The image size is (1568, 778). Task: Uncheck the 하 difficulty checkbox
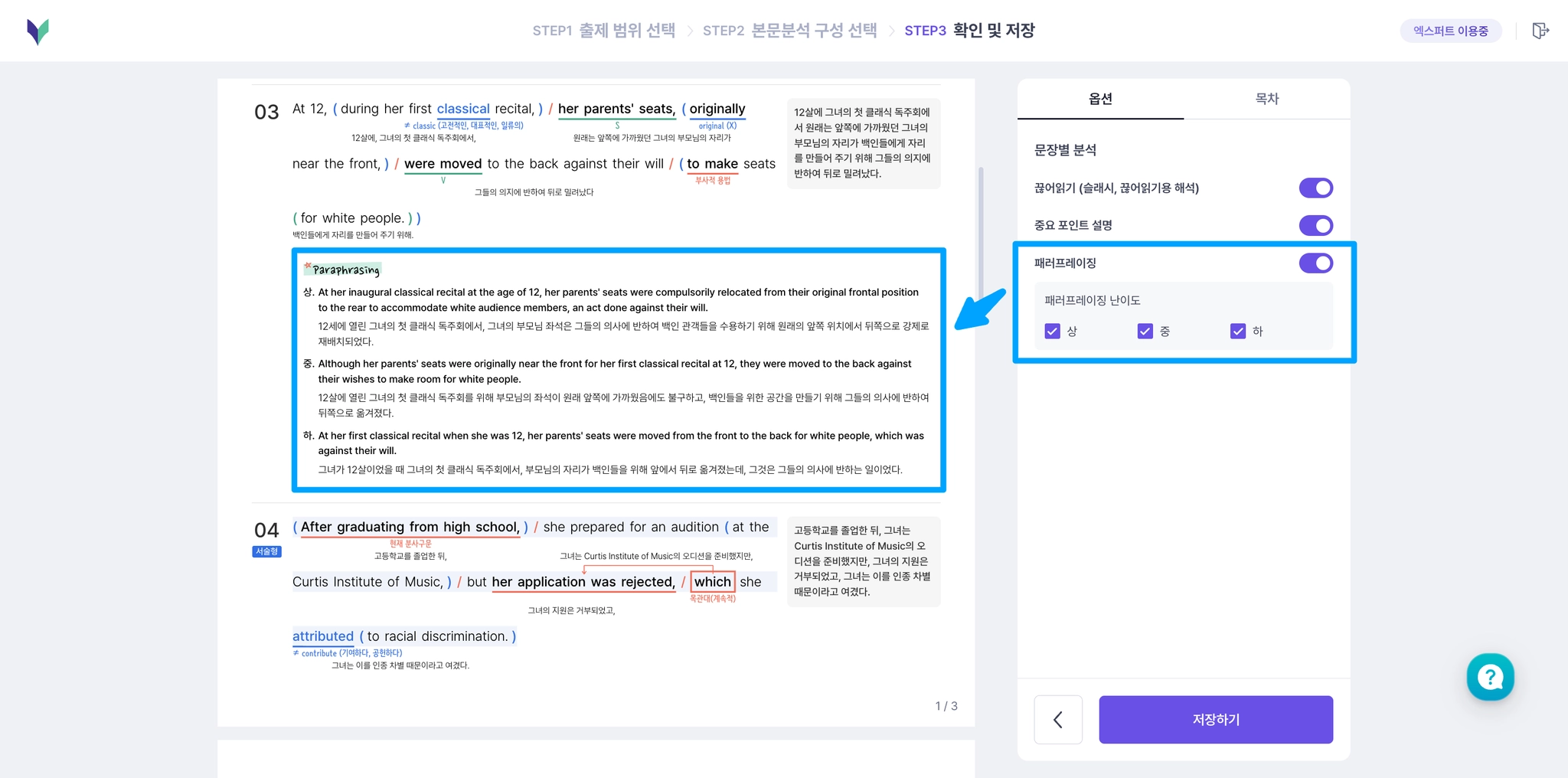1238,331
